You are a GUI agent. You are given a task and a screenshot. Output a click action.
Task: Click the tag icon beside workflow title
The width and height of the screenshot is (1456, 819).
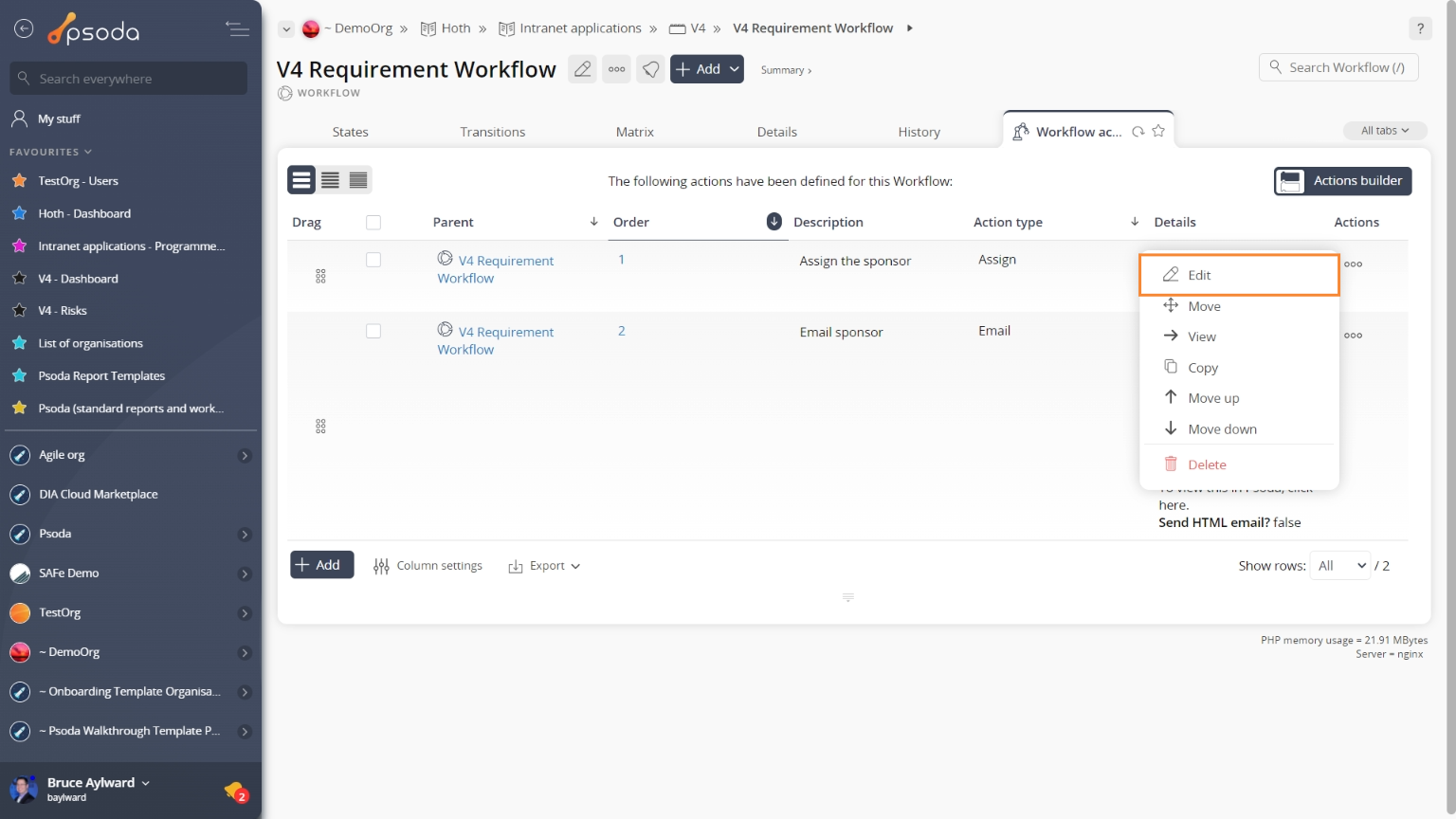coord(650,69)
